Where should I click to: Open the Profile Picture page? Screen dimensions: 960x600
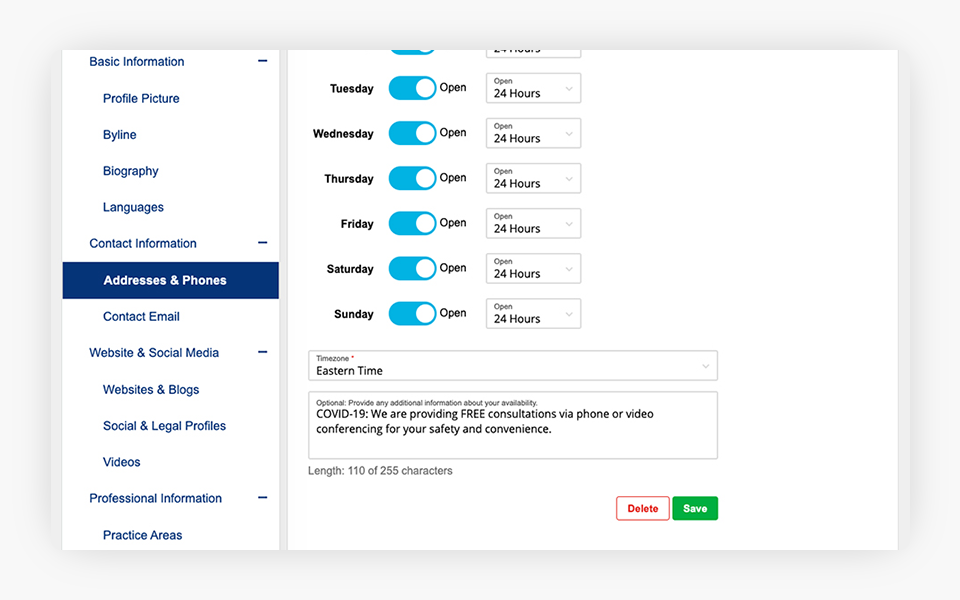click(x=141, y=98)
